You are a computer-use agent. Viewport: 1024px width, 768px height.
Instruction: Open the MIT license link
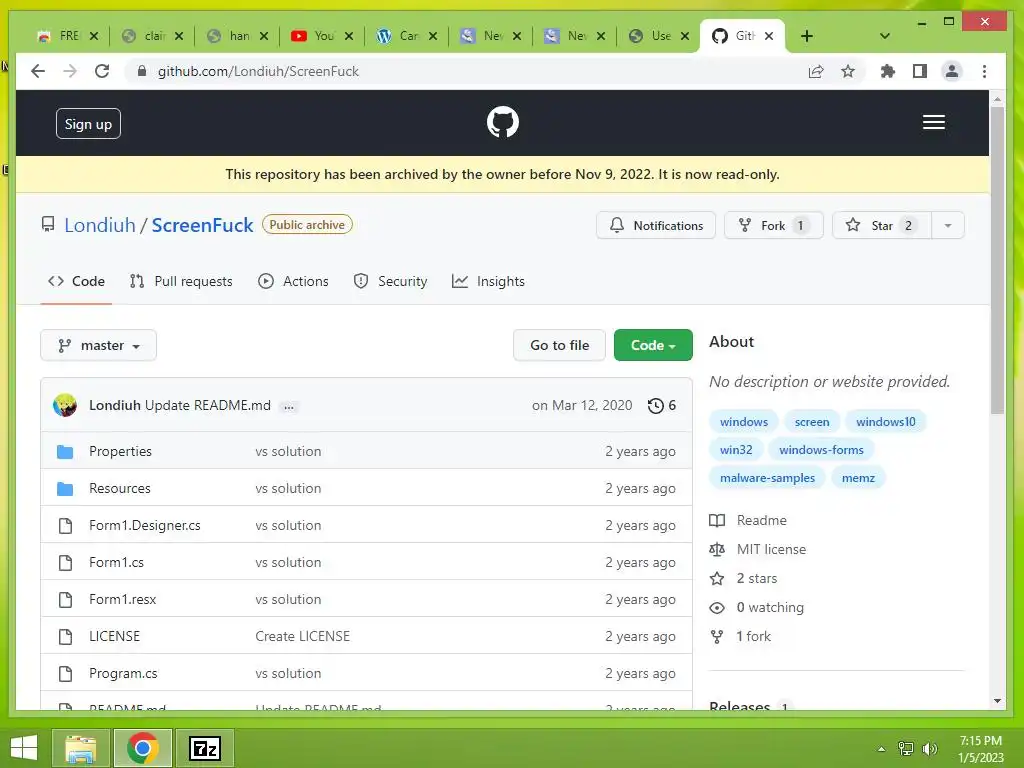coord(771,550)
